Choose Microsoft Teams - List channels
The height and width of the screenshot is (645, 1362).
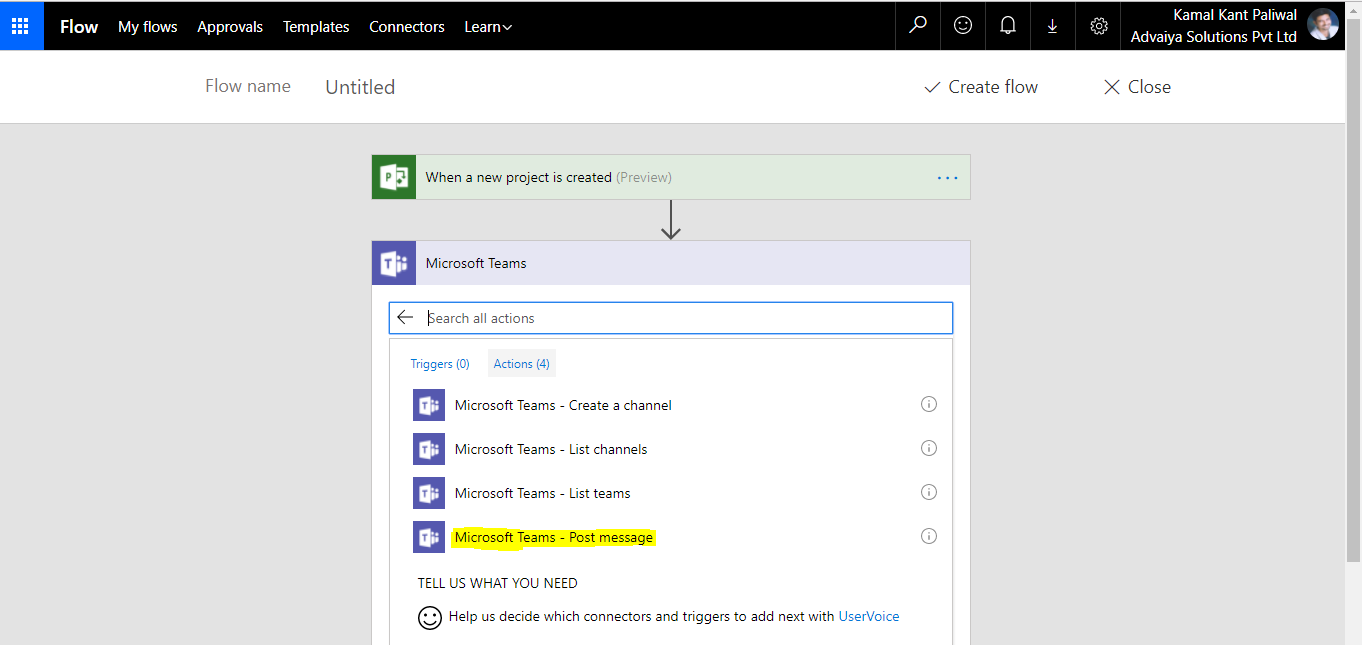(x=551, y=449)
